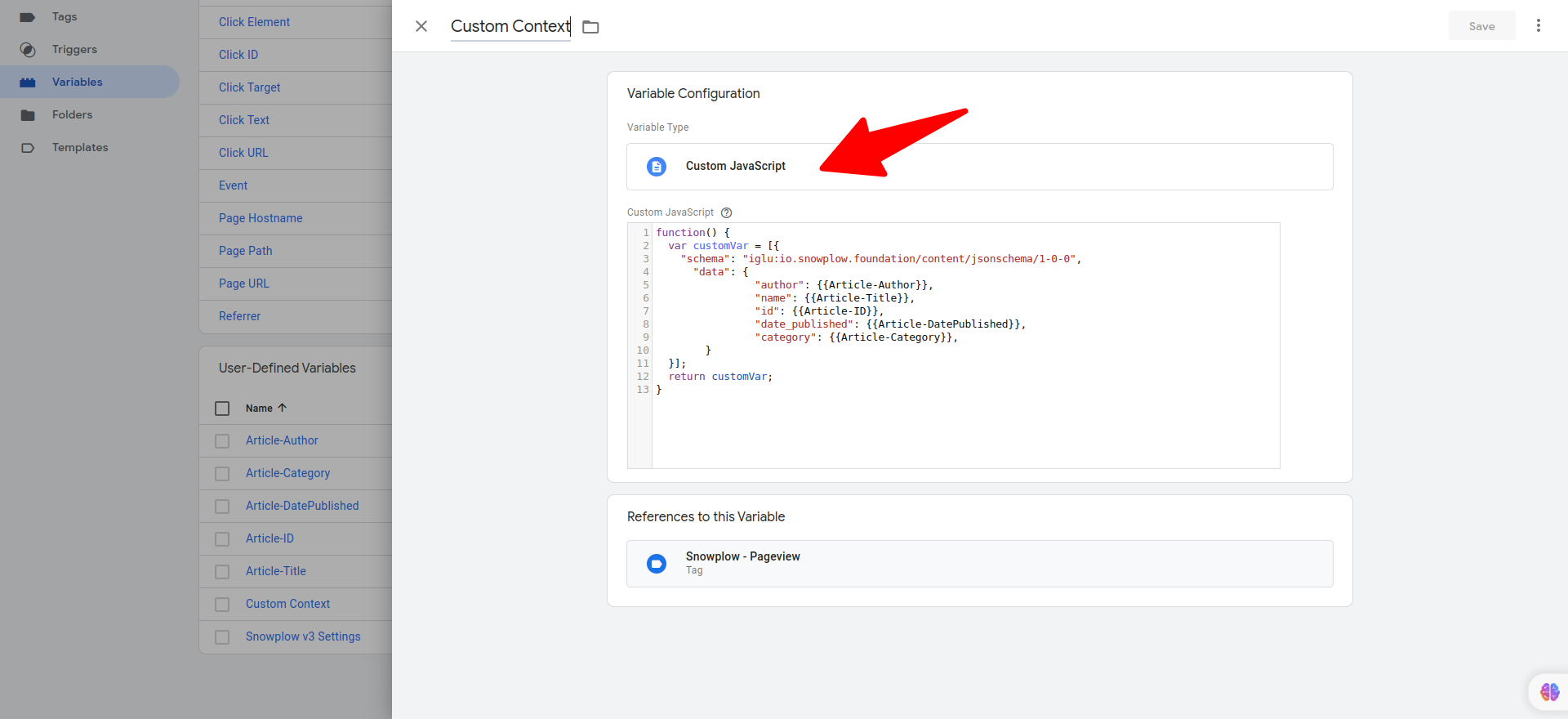Click code line with "category" key

856,337
